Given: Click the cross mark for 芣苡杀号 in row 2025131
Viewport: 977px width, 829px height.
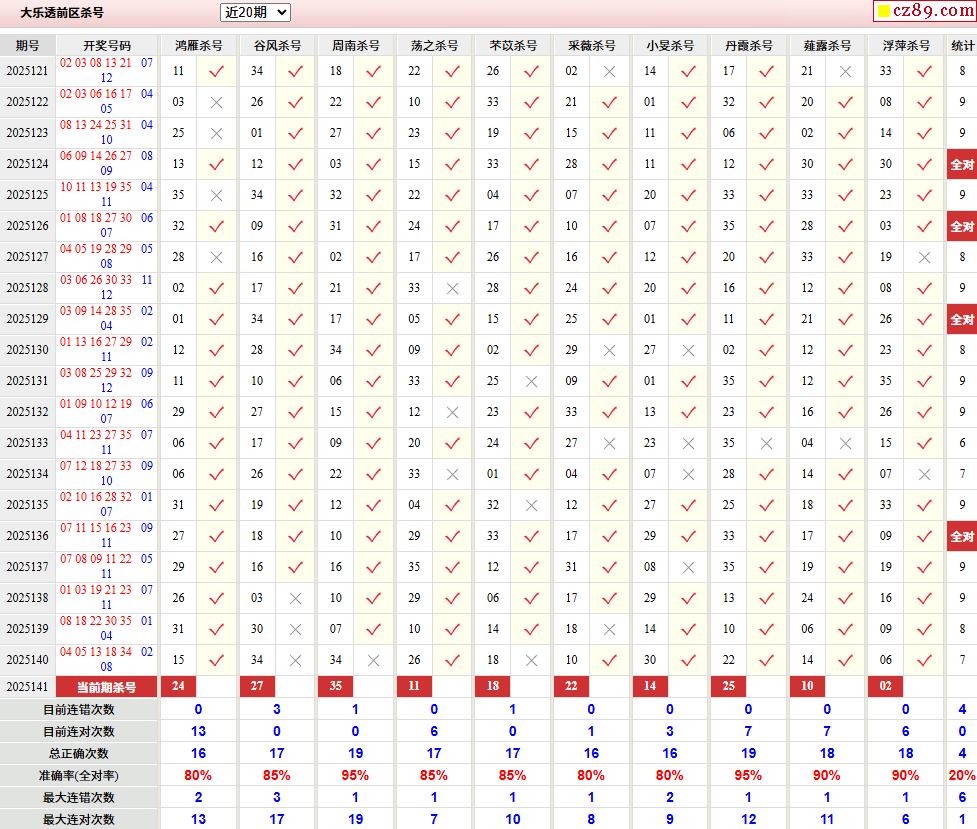Looking at the screenshot, I should coord(531,381).
